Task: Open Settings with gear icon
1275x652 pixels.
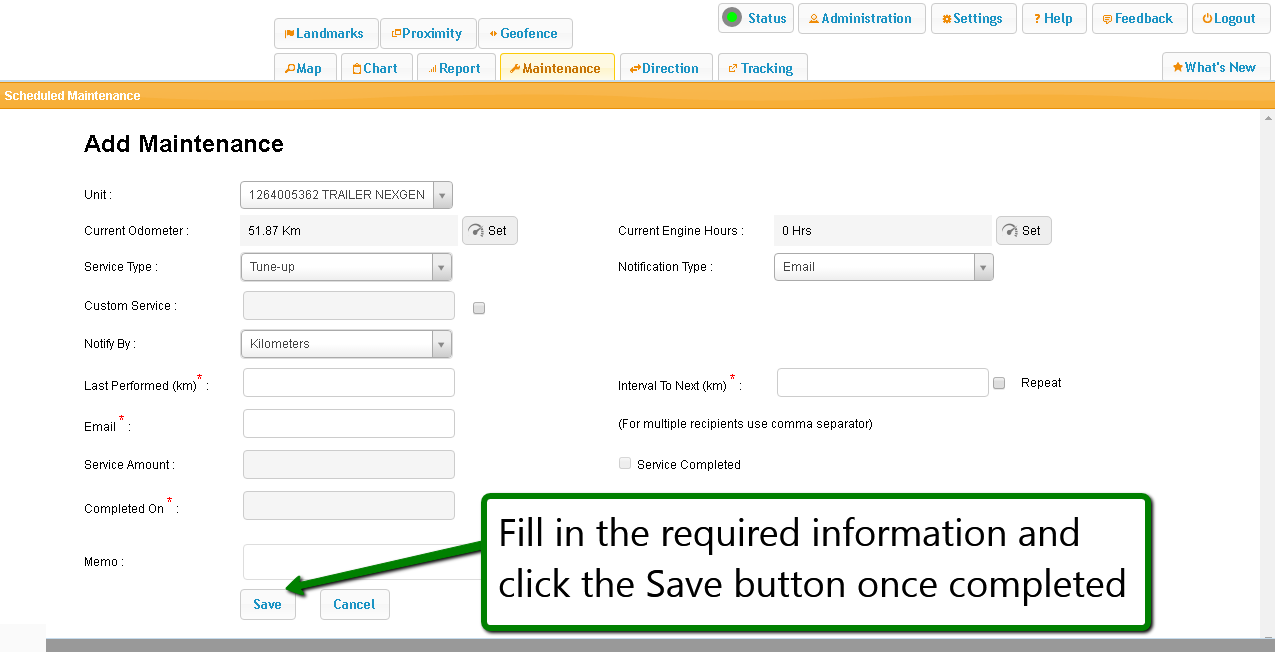Action: pyautogui.click(x=973, y=19)
